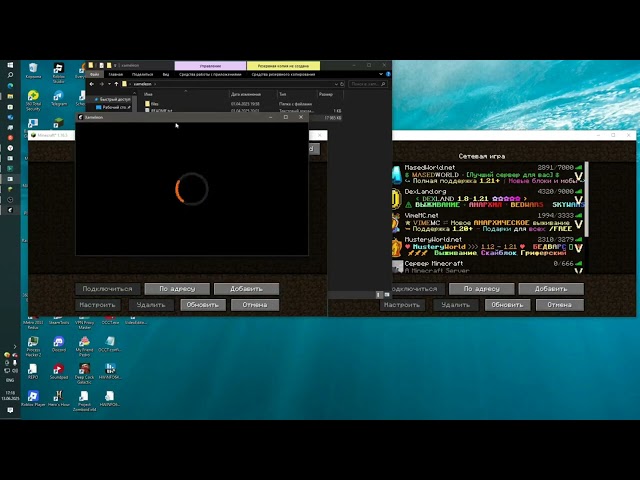640x480 pixels.
Task: Open the Process Hacker 2 desktop shortcut
Action: click(33, 346)
